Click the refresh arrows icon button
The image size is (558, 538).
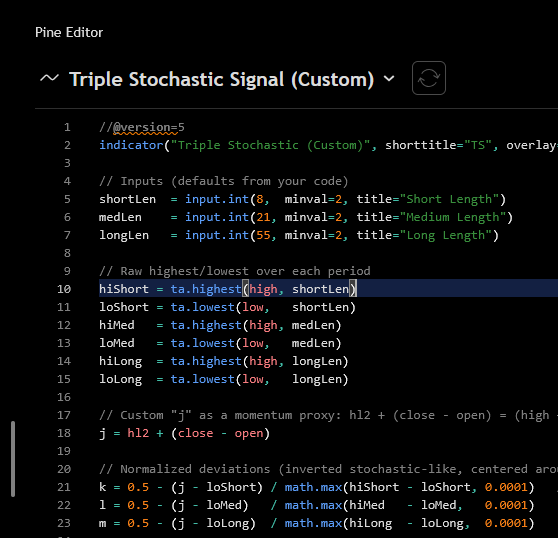429,78
